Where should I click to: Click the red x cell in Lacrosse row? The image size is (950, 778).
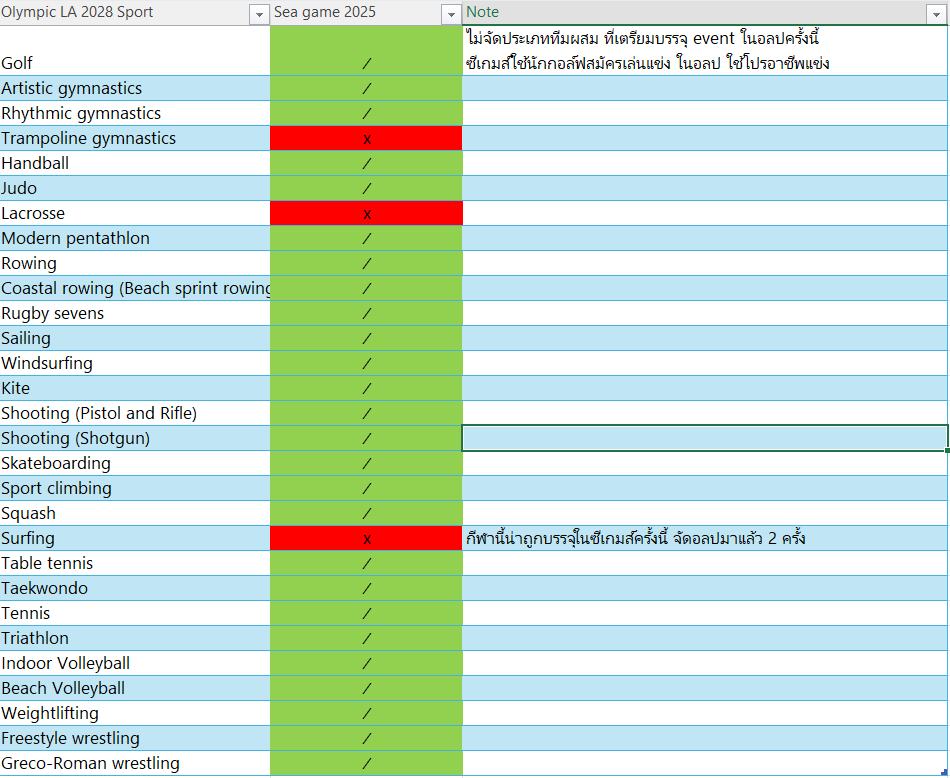coord(366,213)
